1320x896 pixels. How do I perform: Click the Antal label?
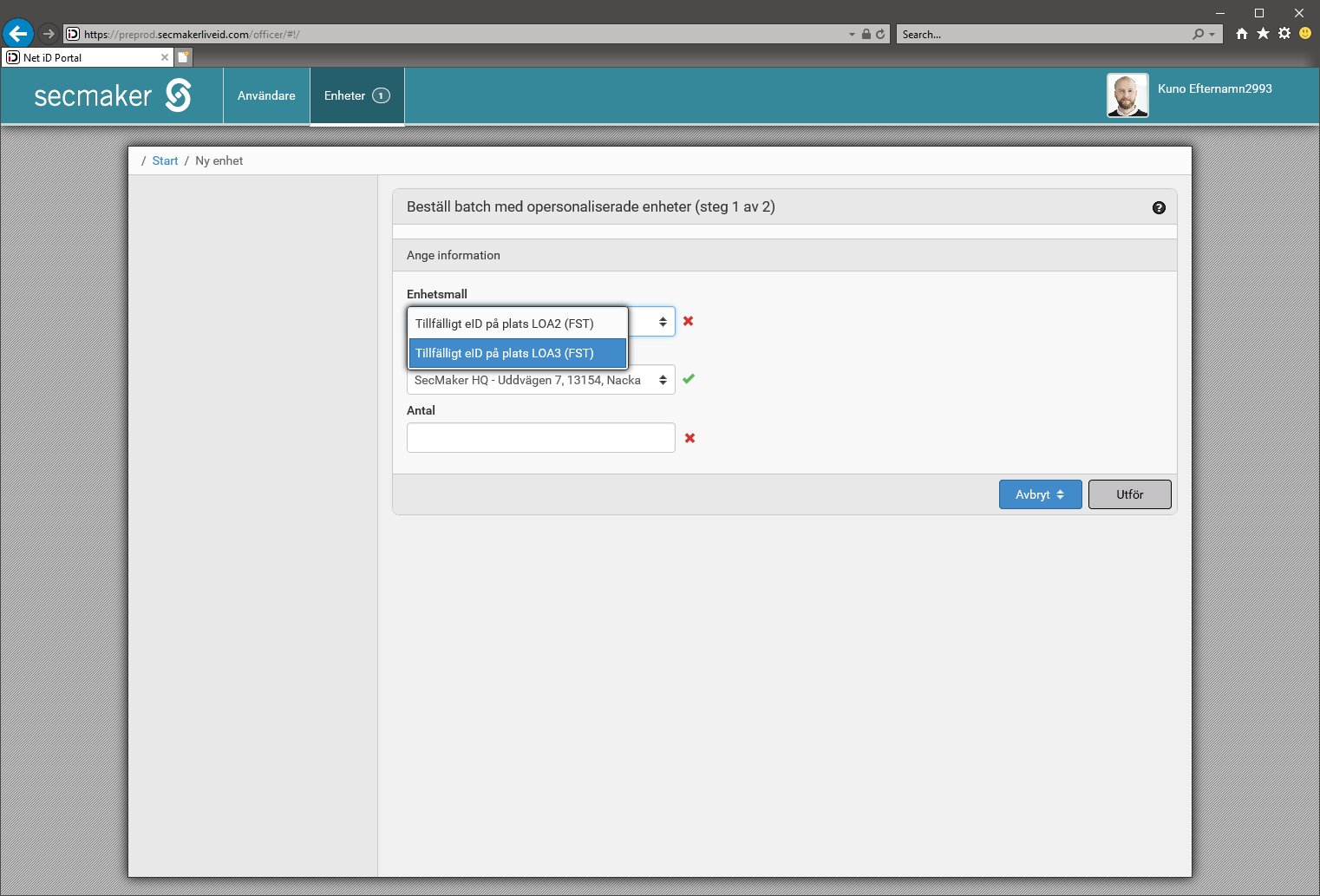click(x=421, y=410)
